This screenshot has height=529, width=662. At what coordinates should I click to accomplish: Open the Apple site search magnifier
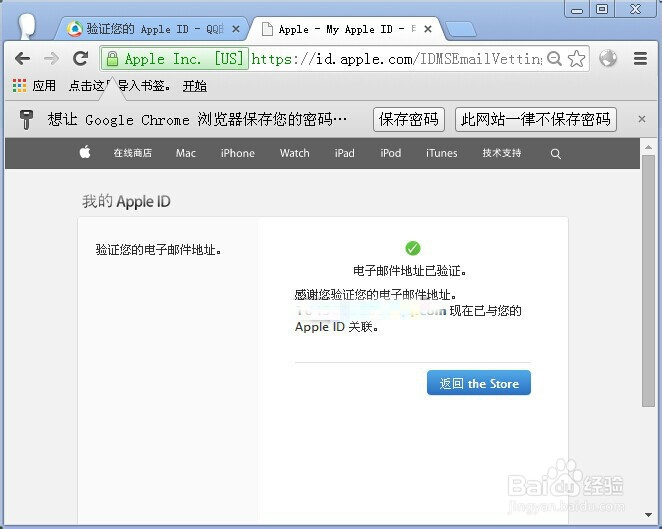tap(556, 154)
